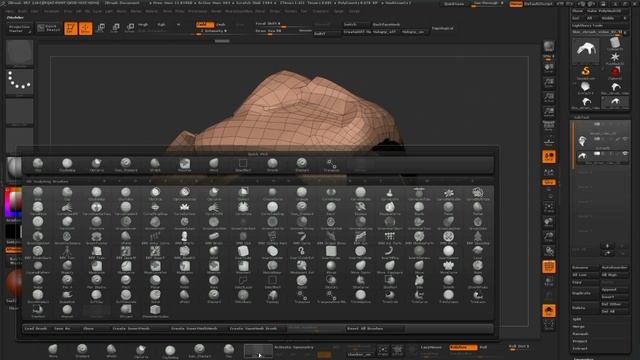
Task: Select the InsertCylndrExt brush
Action: click(x=302, y=253)
